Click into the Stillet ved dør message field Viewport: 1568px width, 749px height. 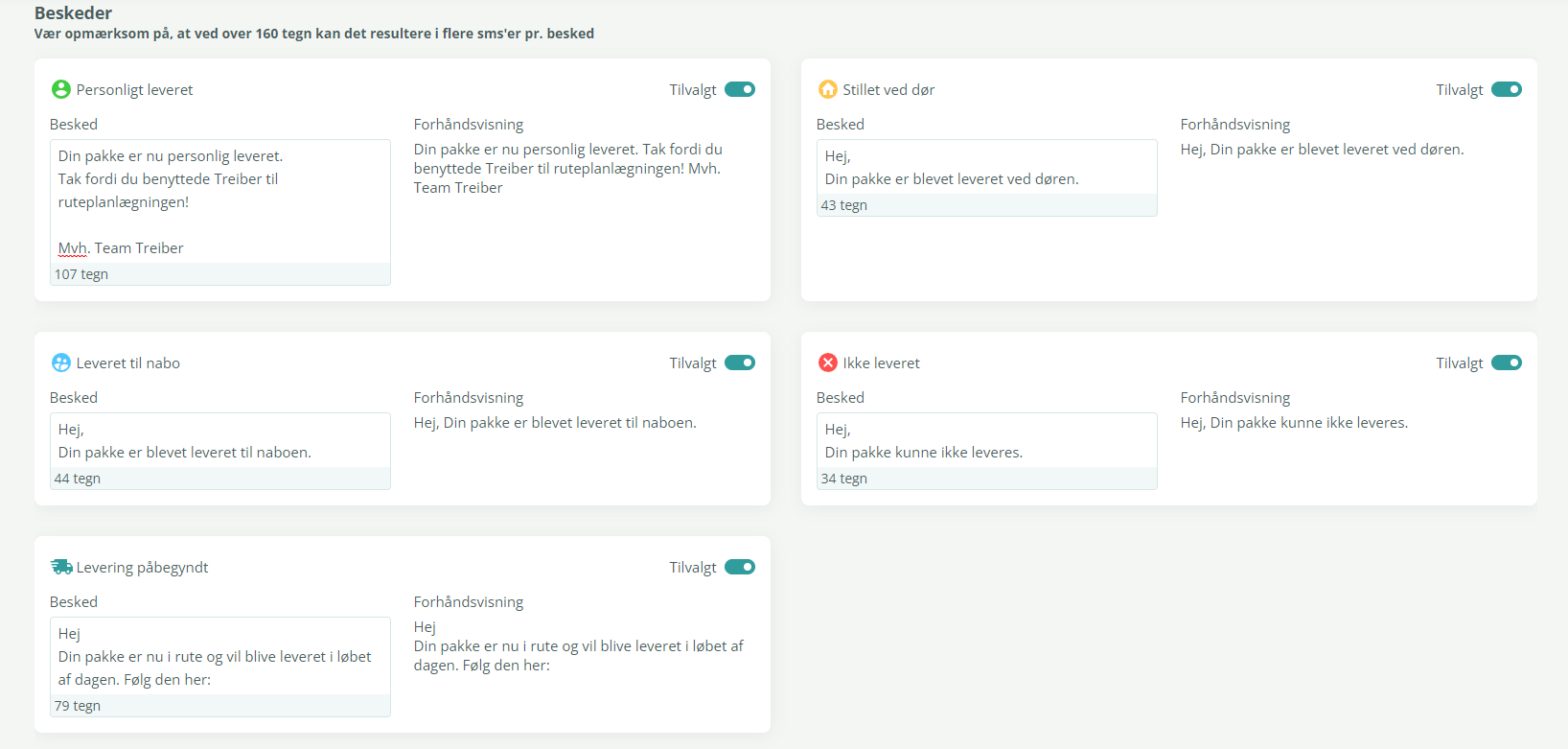(986, 168)
